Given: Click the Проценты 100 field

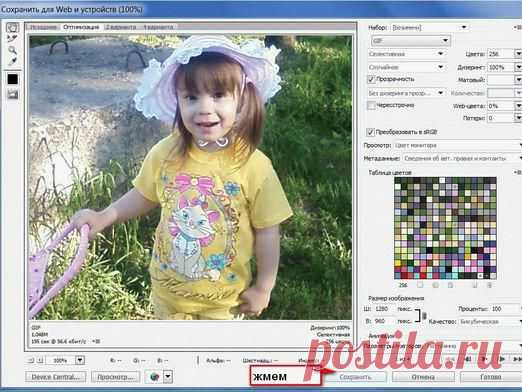Looking at the screenshot, I should (x=505, y=309).
